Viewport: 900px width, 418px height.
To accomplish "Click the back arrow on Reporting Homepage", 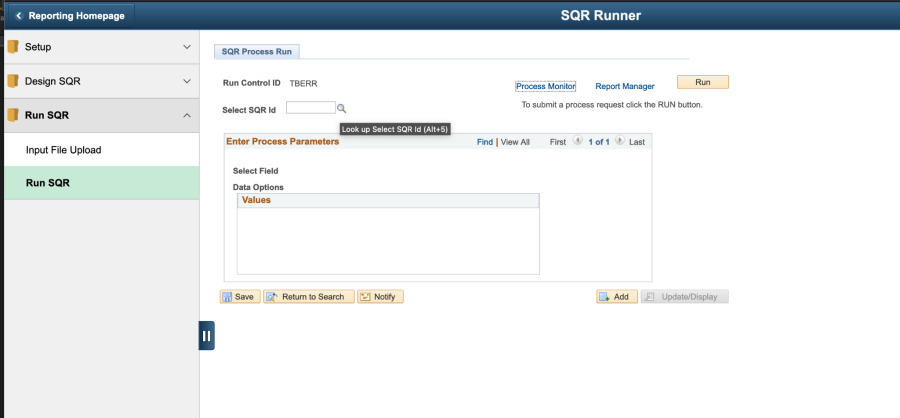I will point(19,16).
